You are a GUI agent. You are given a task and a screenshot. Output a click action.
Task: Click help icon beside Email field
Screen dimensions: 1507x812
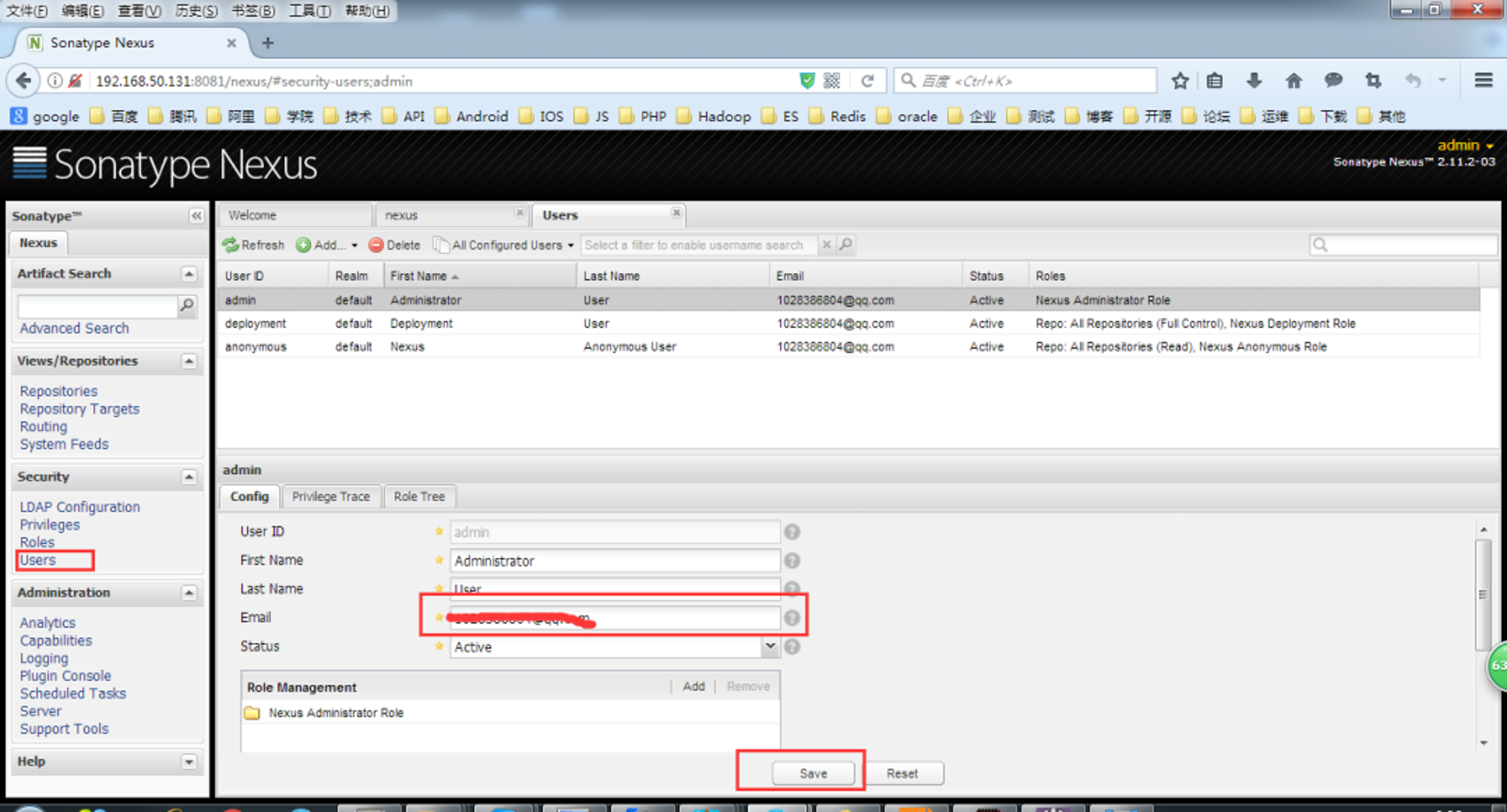792,618
